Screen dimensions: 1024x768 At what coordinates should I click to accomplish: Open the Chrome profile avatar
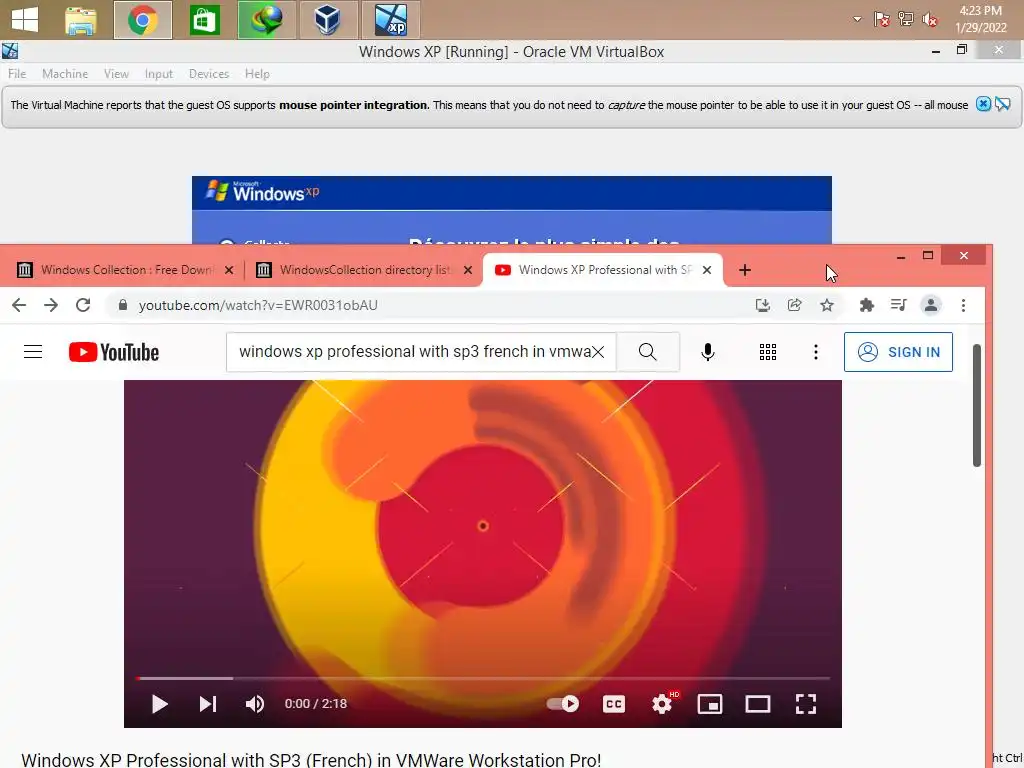point(931,305)
